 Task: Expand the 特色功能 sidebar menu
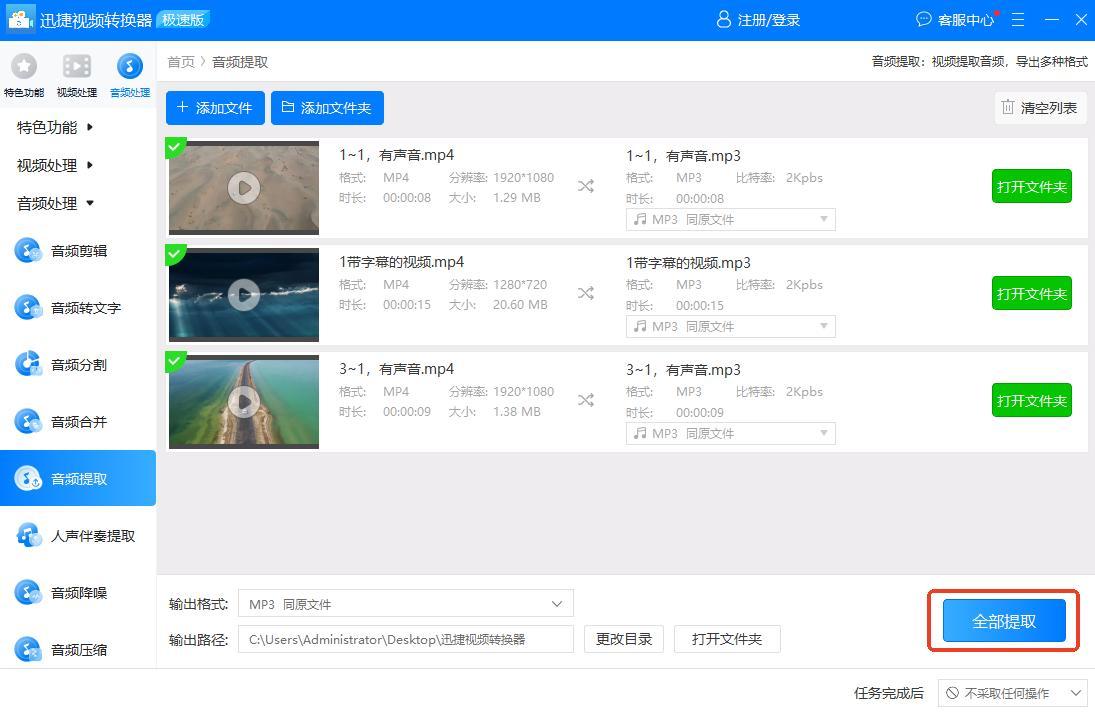tap(55, 127)
